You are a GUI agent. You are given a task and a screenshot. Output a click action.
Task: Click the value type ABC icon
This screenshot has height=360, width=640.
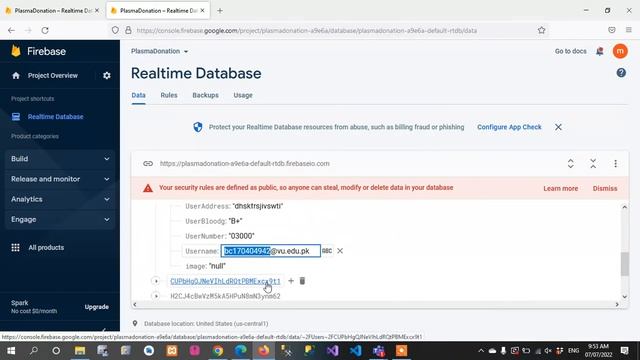tap(327, 251)
